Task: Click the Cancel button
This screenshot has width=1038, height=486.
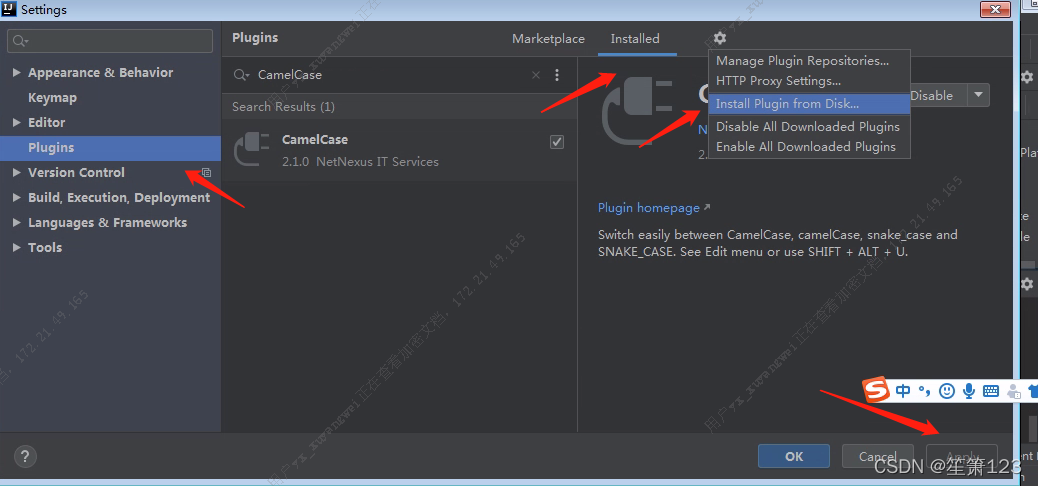Action: click(877, 456)
